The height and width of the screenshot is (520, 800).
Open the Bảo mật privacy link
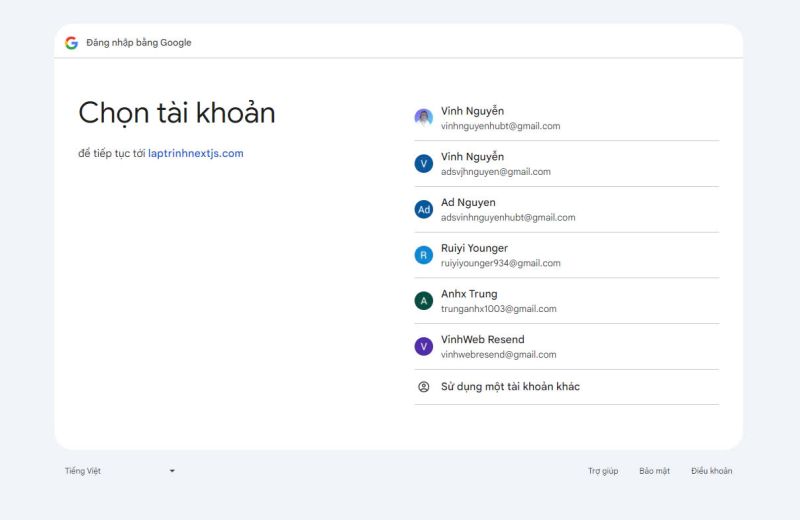654,471
